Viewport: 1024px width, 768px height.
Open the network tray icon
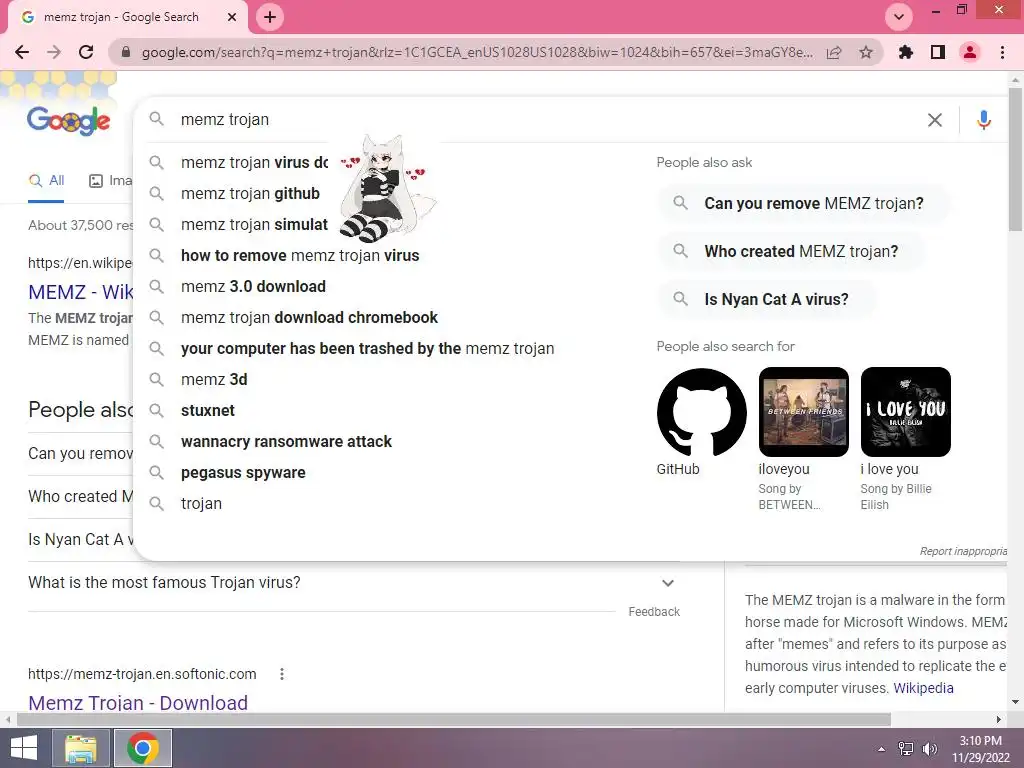point(905,749)
